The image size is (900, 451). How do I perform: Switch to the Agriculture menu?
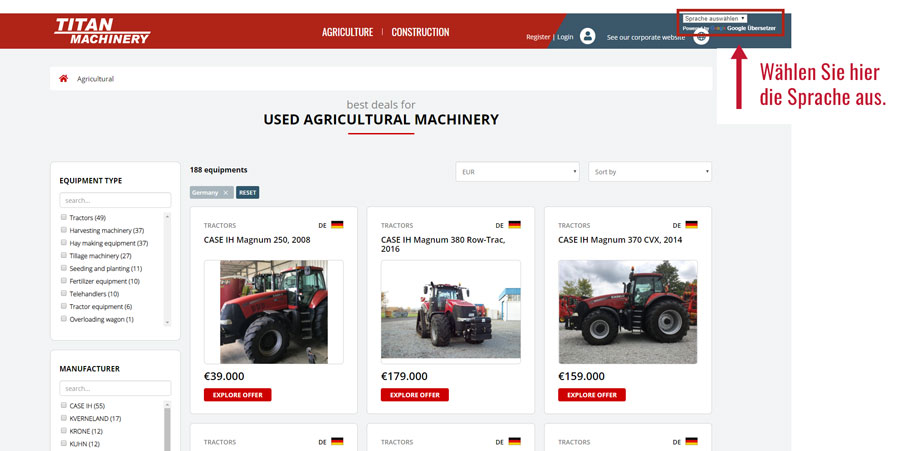347,32
